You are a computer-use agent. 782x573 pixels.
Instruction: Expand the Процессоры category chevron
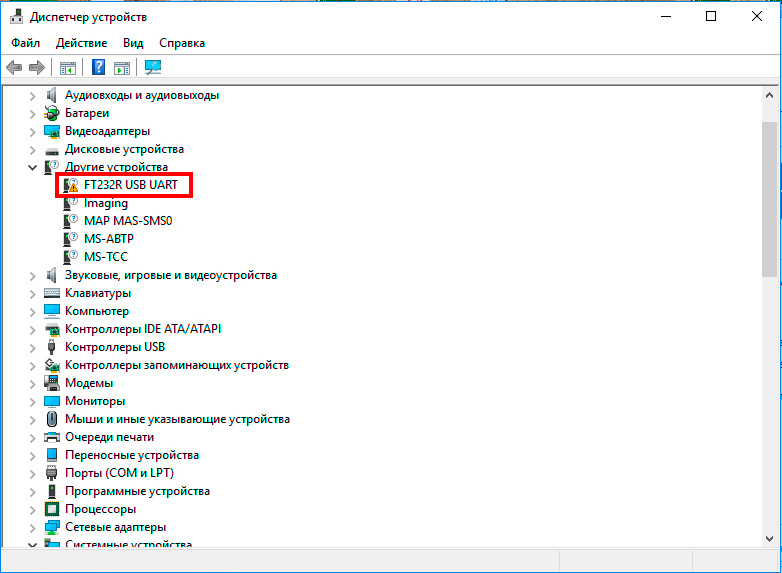tap(32, 510)
